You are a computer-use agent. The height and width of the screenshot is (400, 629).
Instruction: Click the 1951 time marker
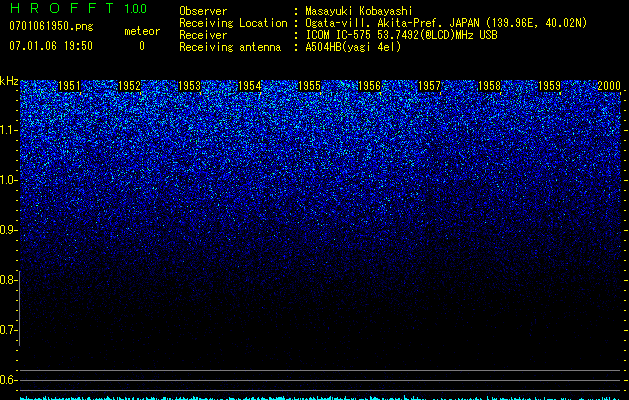click(69, 86)
